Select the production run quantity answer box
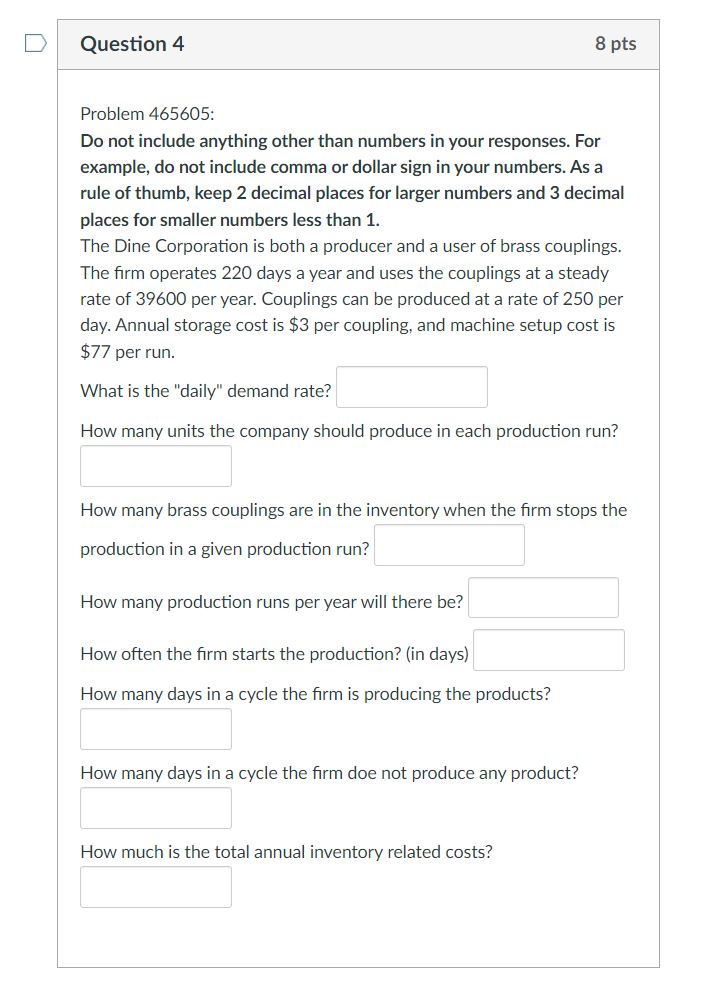The image size is (707, 984). pos(155,464)
